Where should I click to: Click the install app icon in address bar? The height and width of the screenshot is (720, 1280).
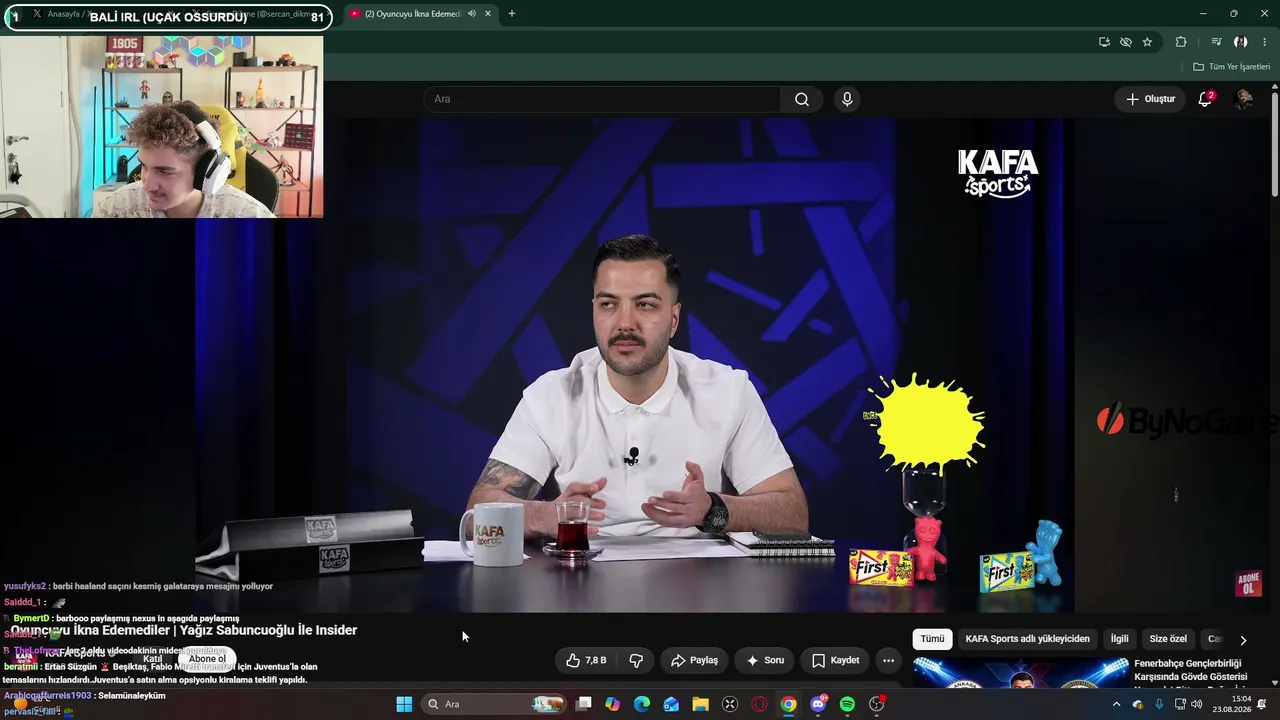pyautogui.click(x=1104, y=42)
